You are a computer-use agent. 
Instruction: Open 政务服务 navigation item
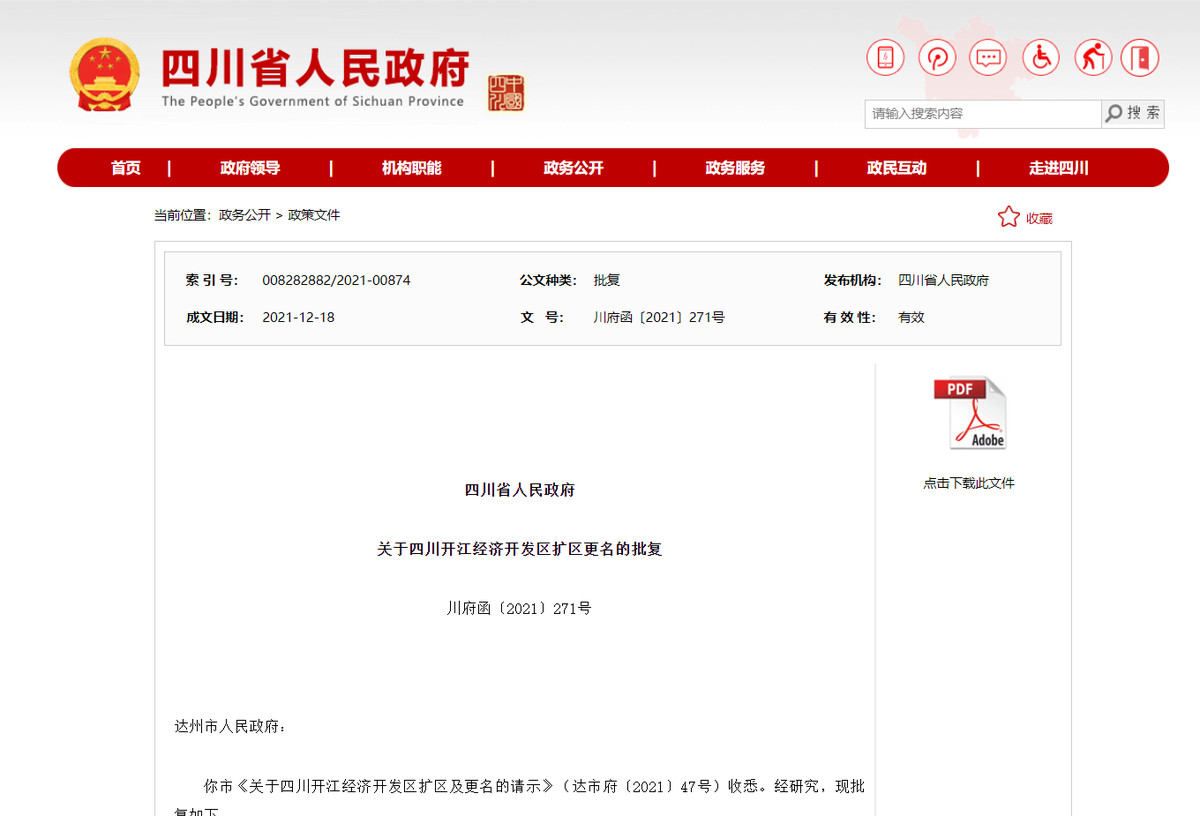click(735, 168)
